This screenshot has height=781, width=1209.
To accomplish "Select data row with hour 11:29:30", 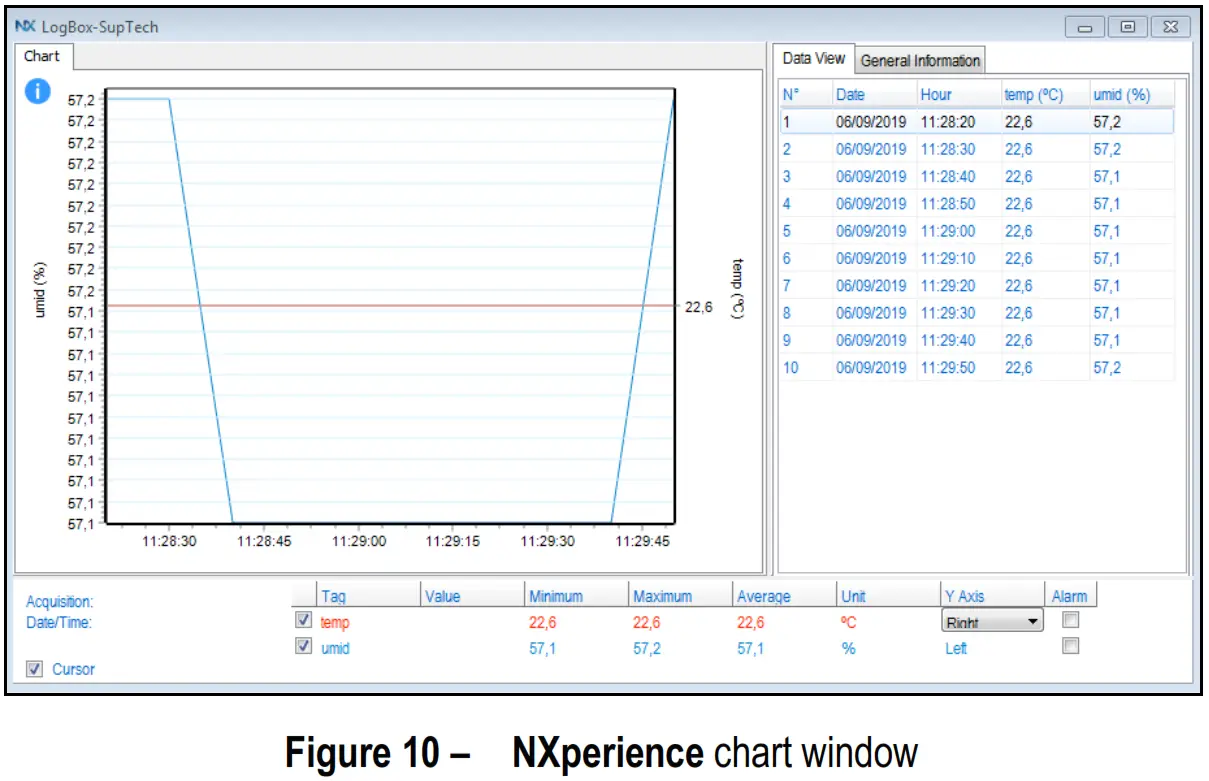I will pos(976,312).
